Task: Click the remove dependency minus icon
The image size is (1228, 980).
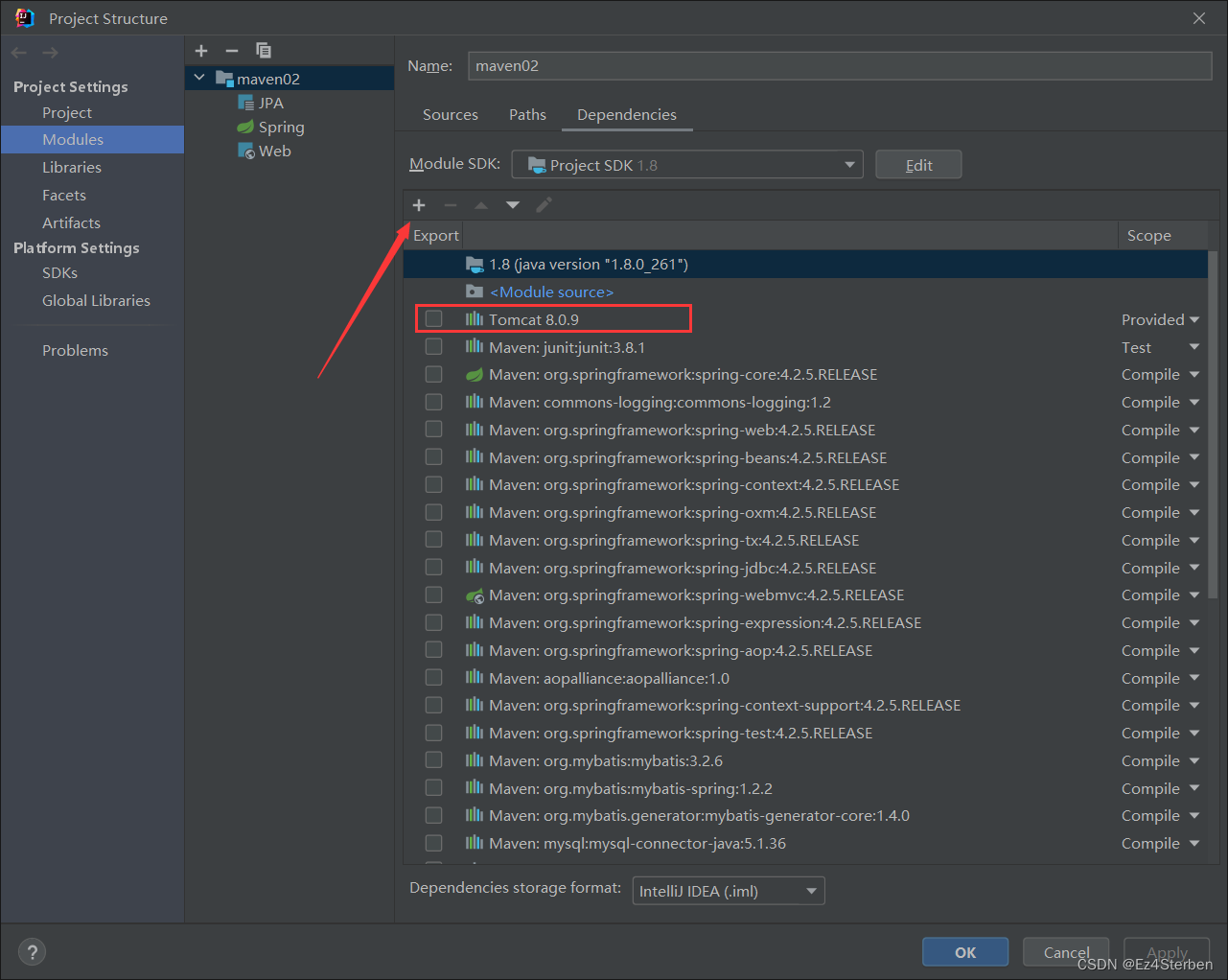Action: pos(451,205)
